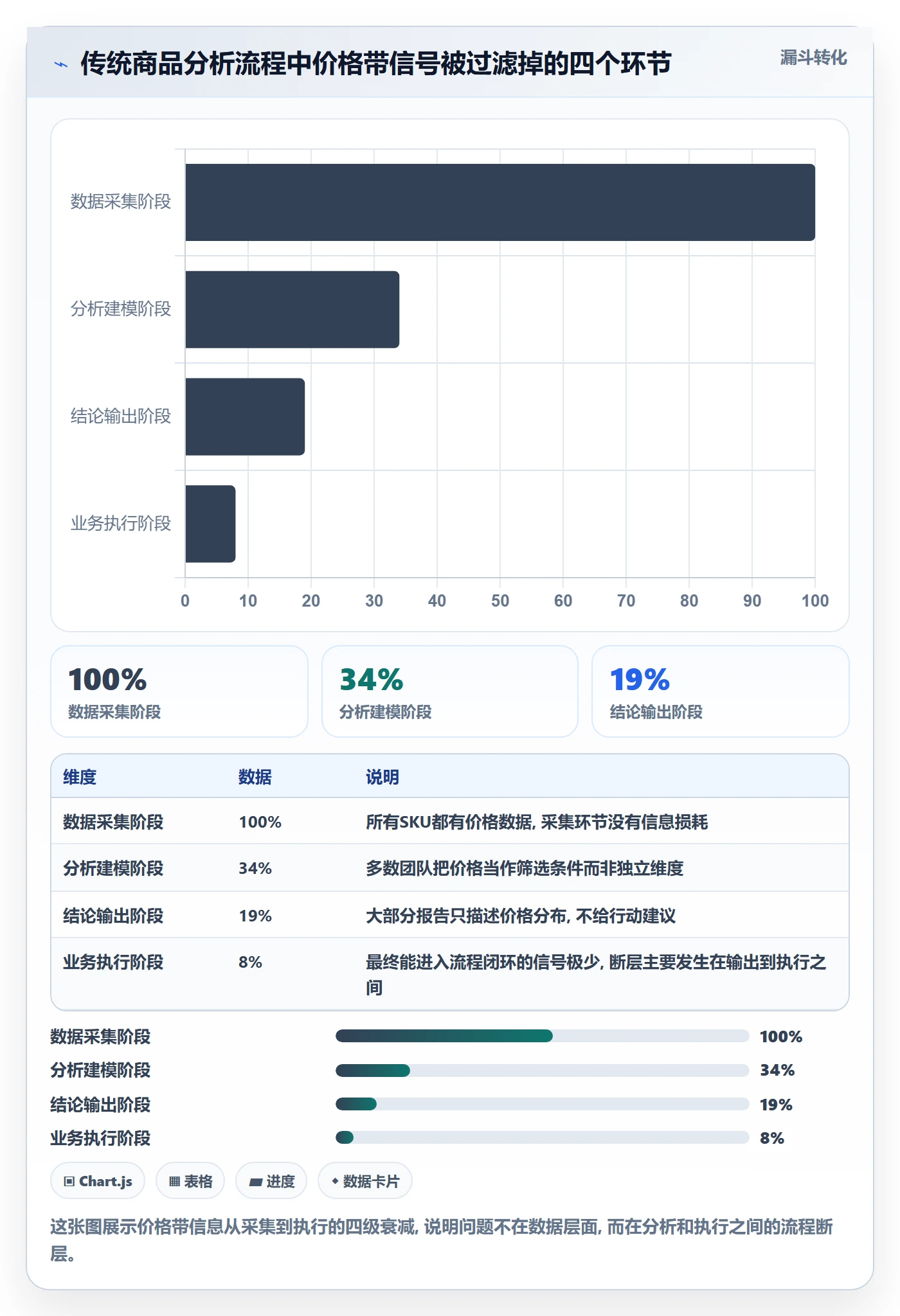900x1316 pixels.
Task: Click the 说明 column header
Action: pyautogui.click(x=382, y=777)
